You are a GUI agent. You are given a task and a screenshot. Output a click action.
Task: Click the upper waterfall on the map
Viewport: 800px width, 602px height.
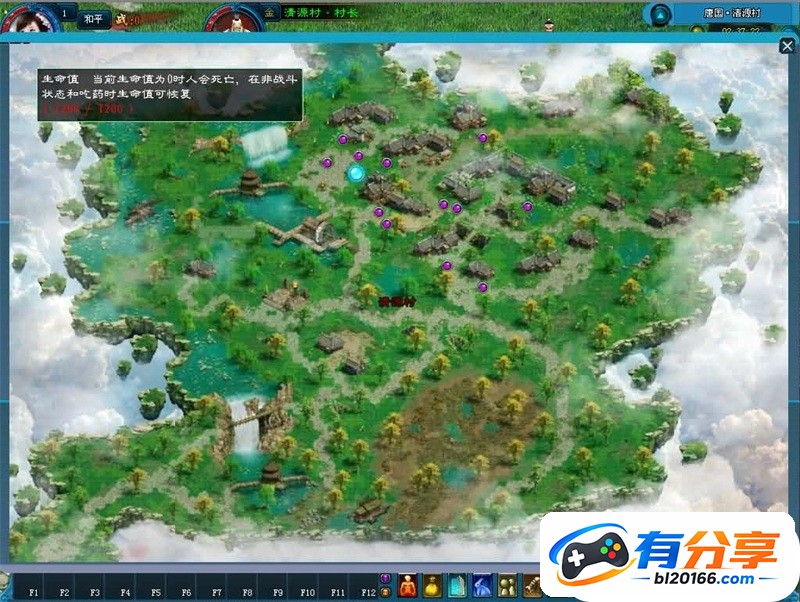coord(264,145)
